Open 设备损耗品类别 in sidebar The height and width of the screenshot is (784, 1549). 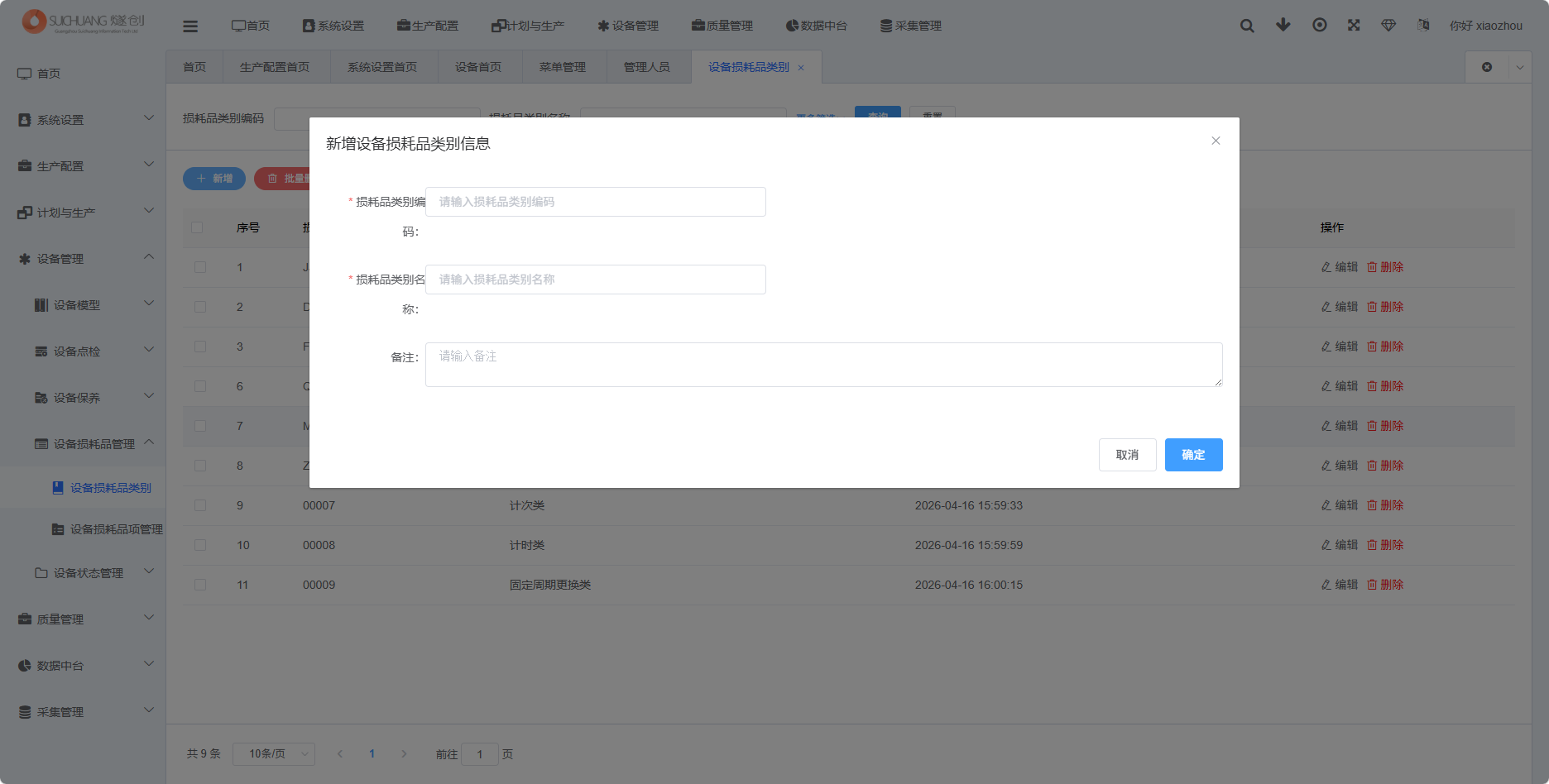(83, 488)
